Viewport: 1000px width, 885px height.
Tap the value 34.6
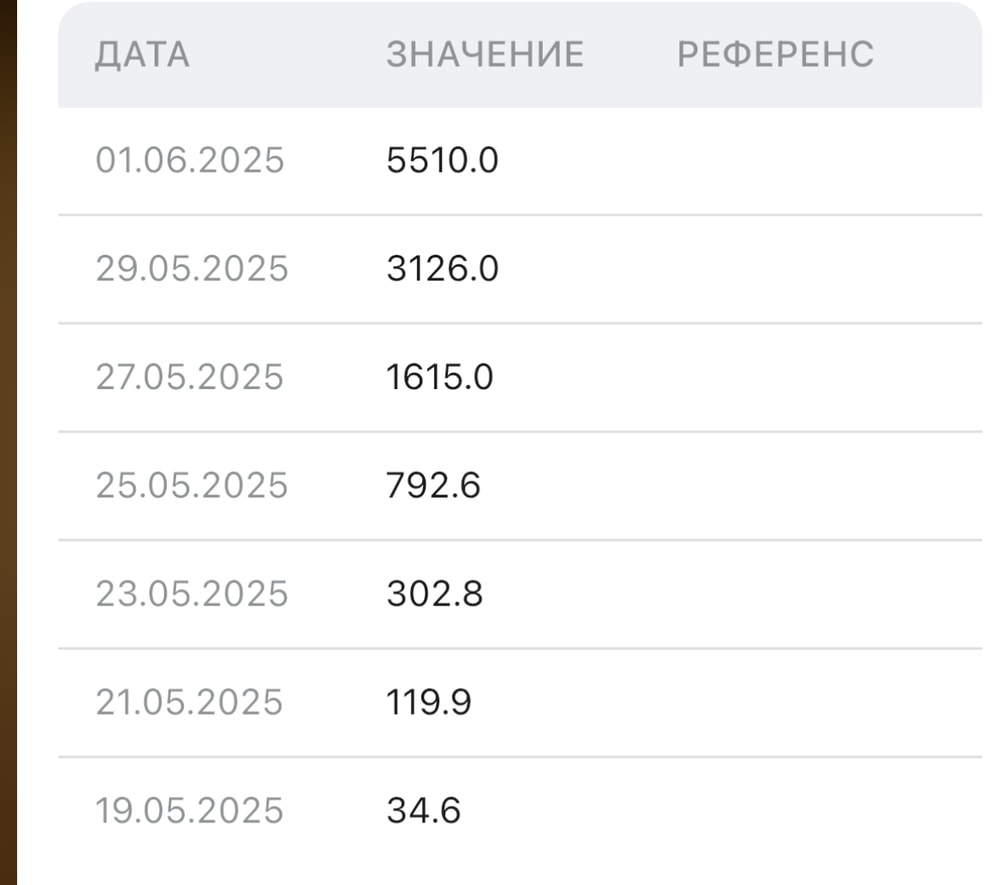pos(424,810)
